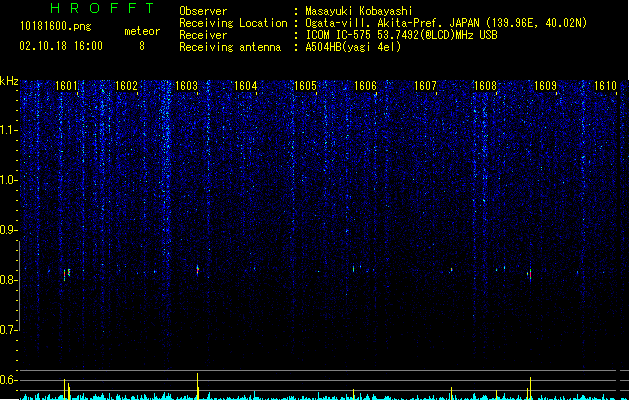Click the meteor count value 8

pyautogui.click(x=142, y=46)
